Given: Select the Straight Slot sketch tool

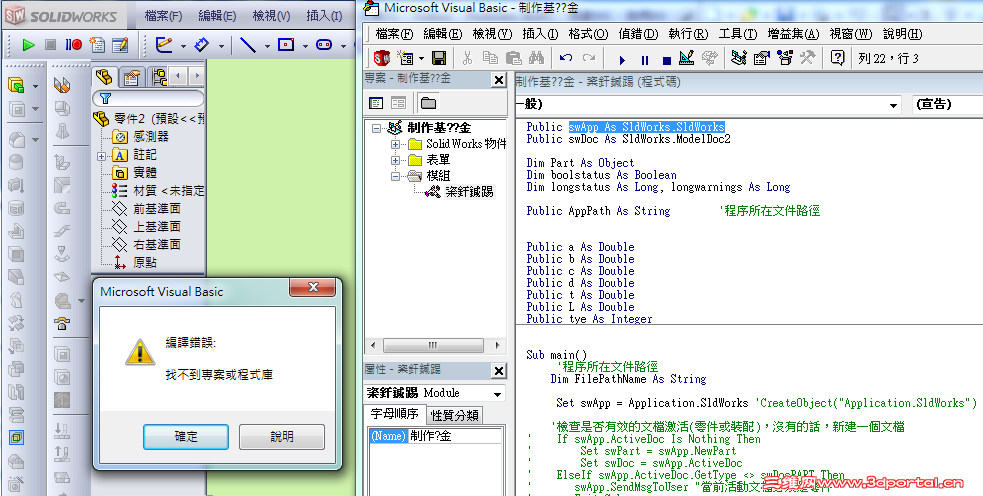Looking at the screenshot, I should (x=324, y=45).
